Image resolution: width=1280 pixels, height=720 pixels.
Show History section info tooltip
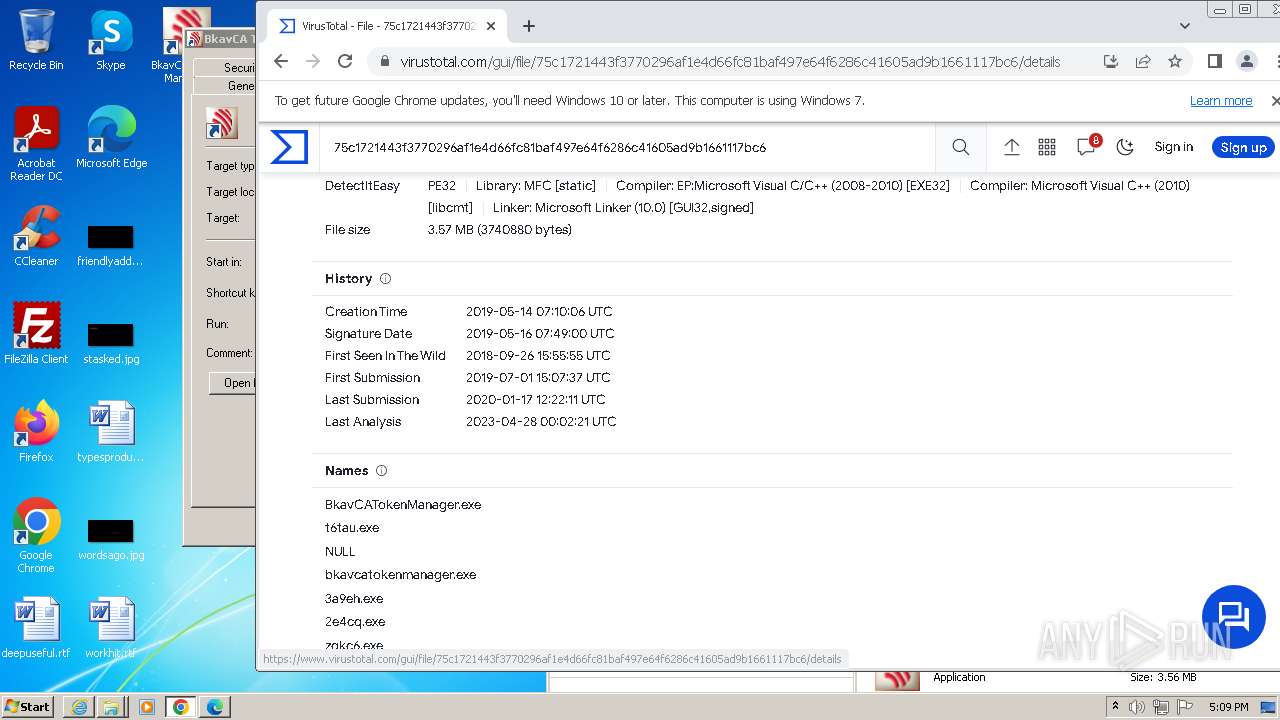pyautogui.click(x=386, y=279)
